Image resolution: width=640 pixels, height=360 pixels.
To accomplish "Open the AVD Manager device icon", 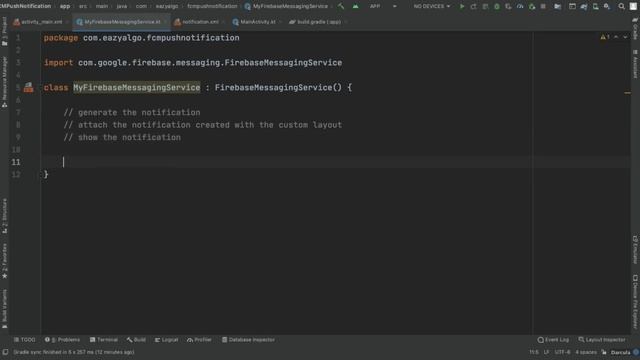I will click(596, 7).
